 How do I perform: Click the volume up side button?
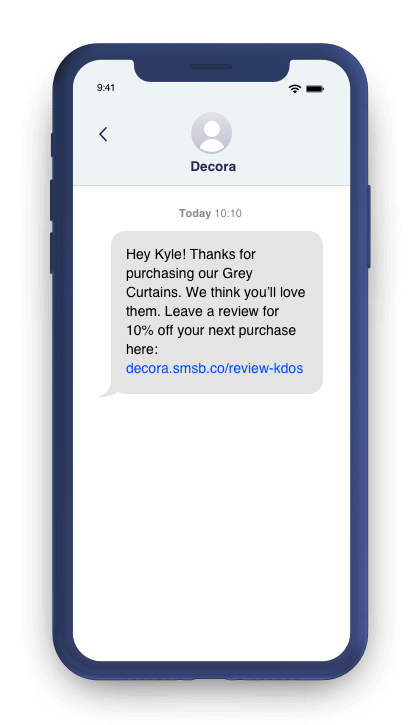[52, 200]
